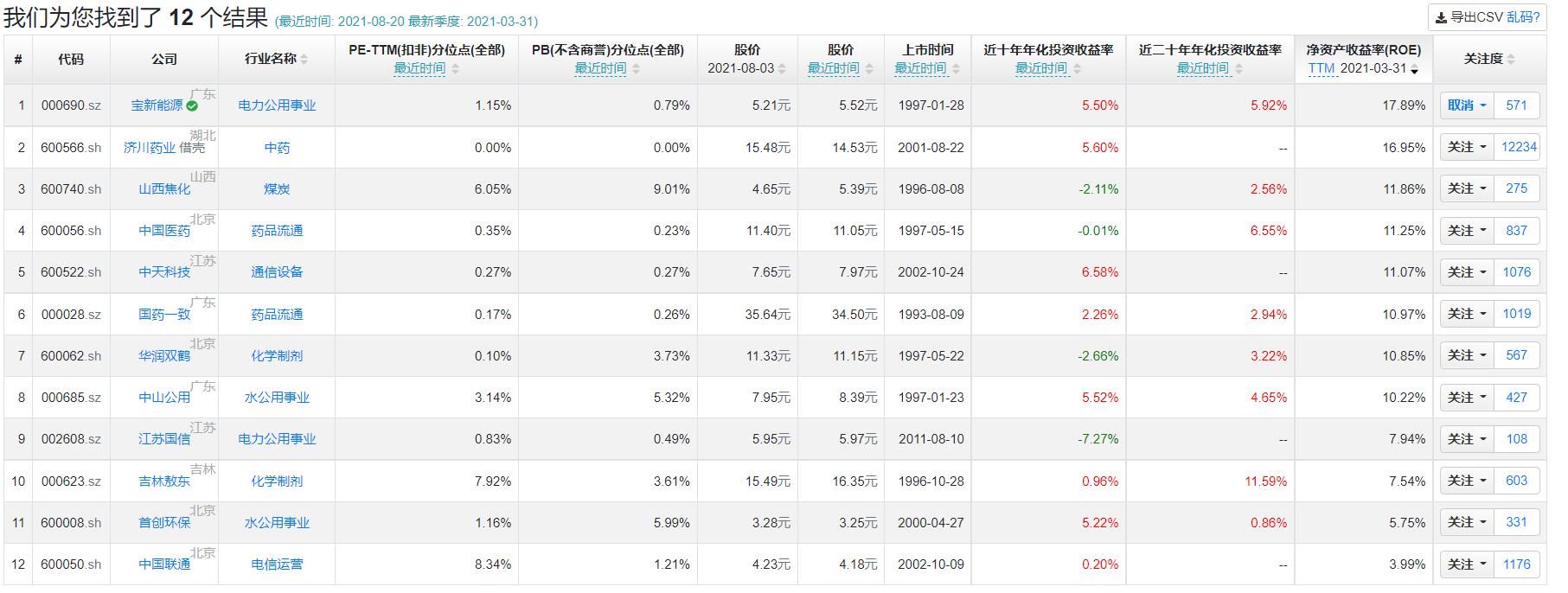Viewport: 1568px width, 593px height.
Task: Click active sort arrow in ROE column
Action: coord(1414,70)
